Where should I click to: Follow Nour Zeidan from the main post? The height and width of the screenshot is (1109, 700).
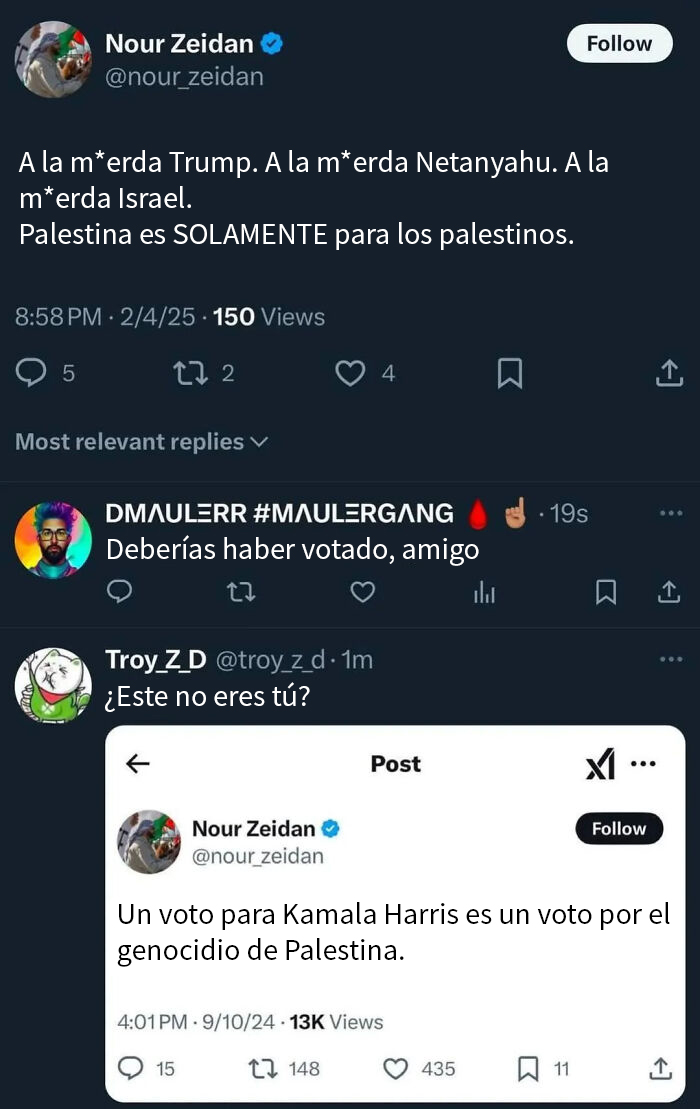tap(619, 43)
